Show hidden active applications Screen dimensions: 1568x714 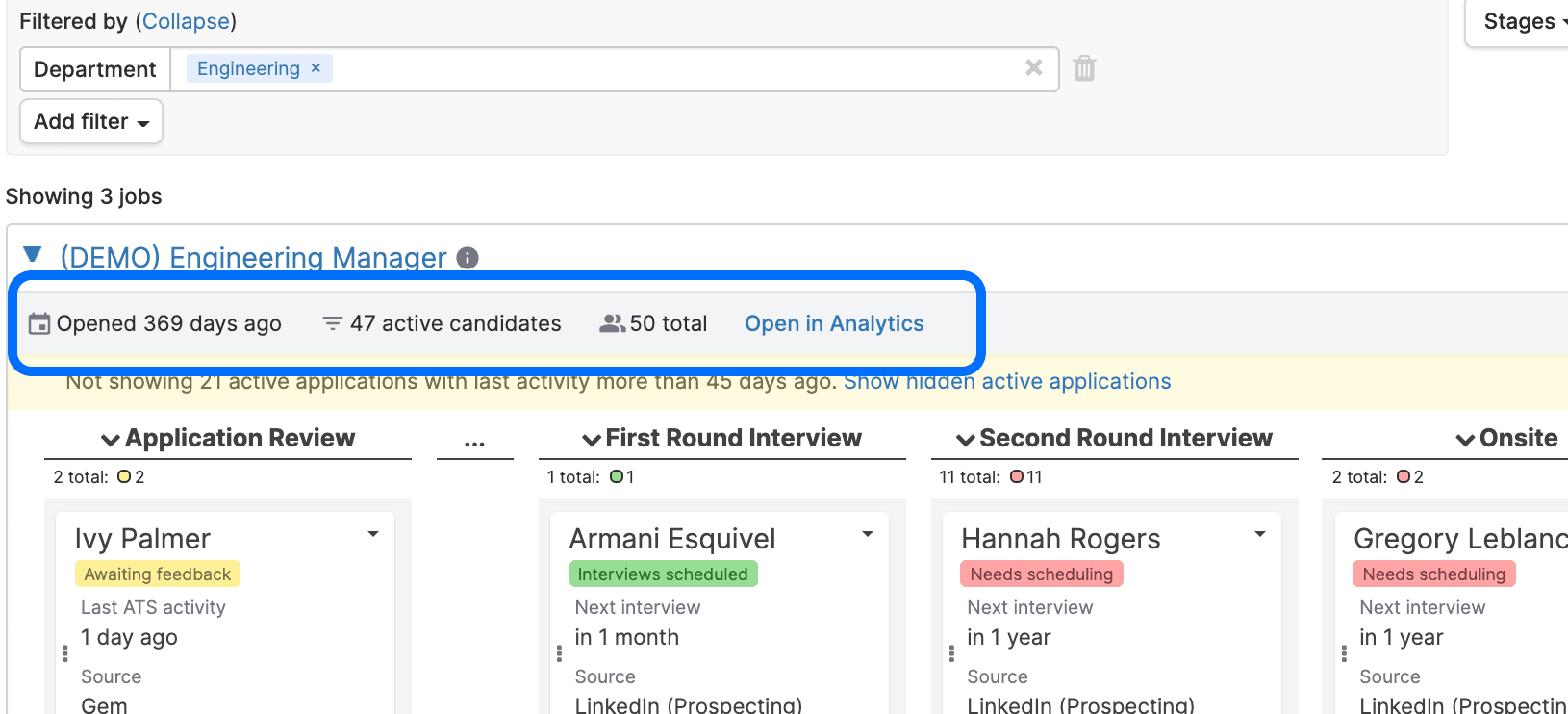(1007, 382)
